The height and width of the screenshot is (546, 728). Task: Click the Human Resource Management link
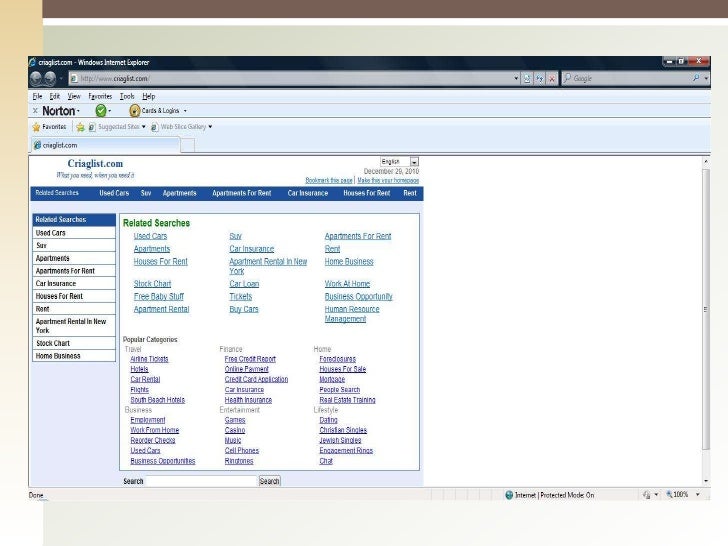[x=352, y=314]
